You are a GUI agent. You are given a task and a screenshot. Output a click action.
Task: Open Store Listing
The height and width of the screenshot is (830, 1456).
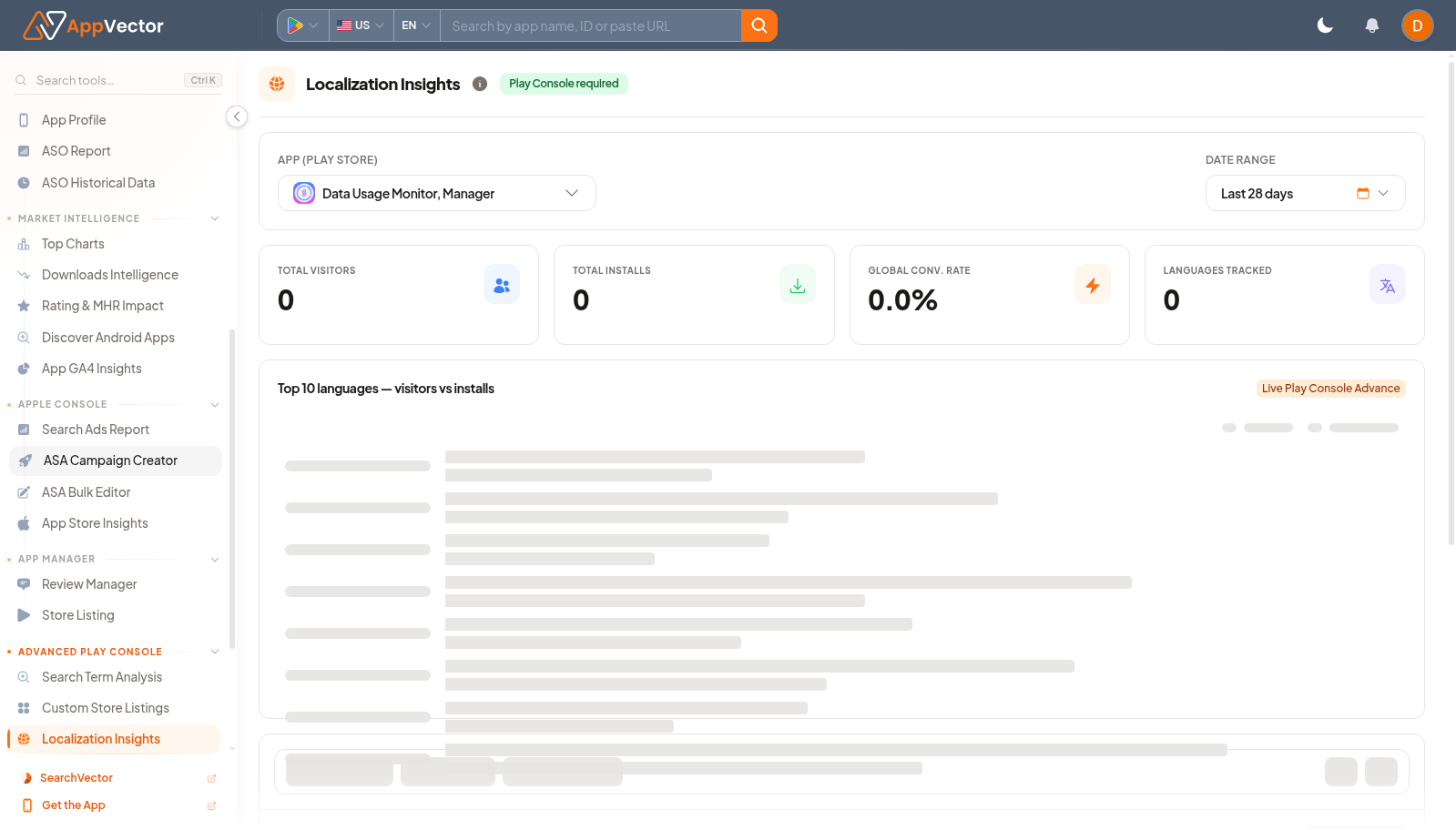click(x=115, y=615)
